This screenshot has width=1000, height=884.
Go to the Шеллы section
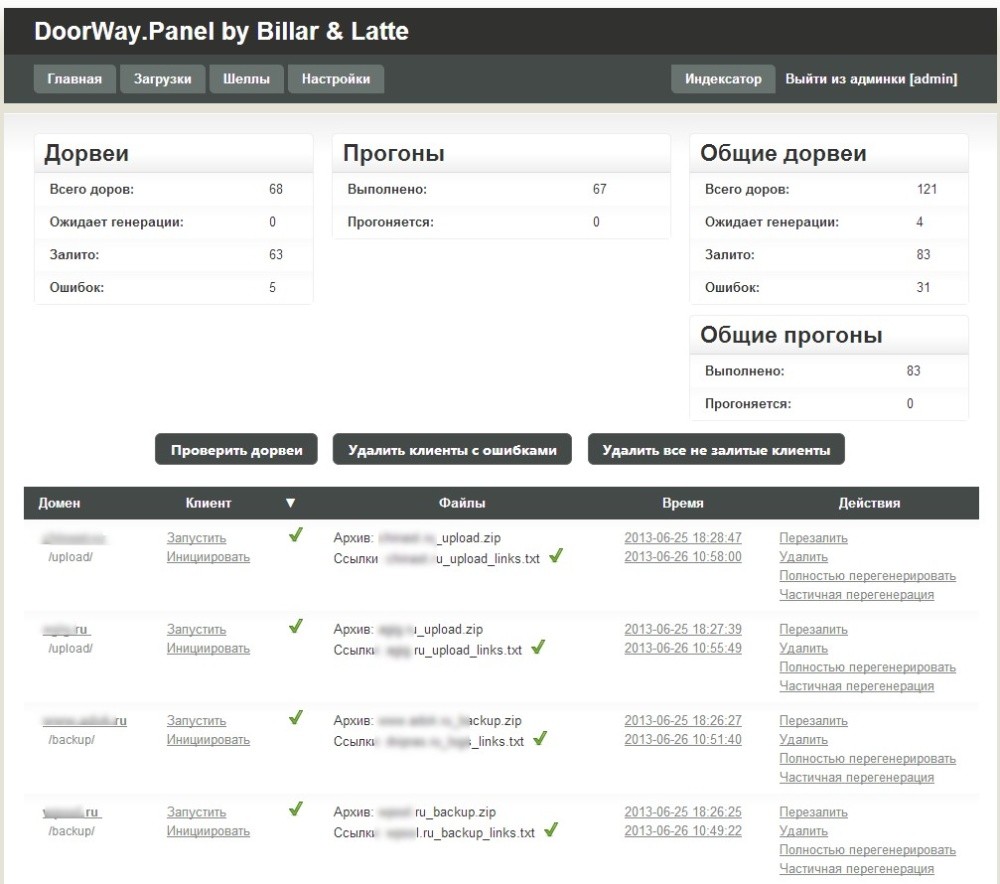(246, 80)
